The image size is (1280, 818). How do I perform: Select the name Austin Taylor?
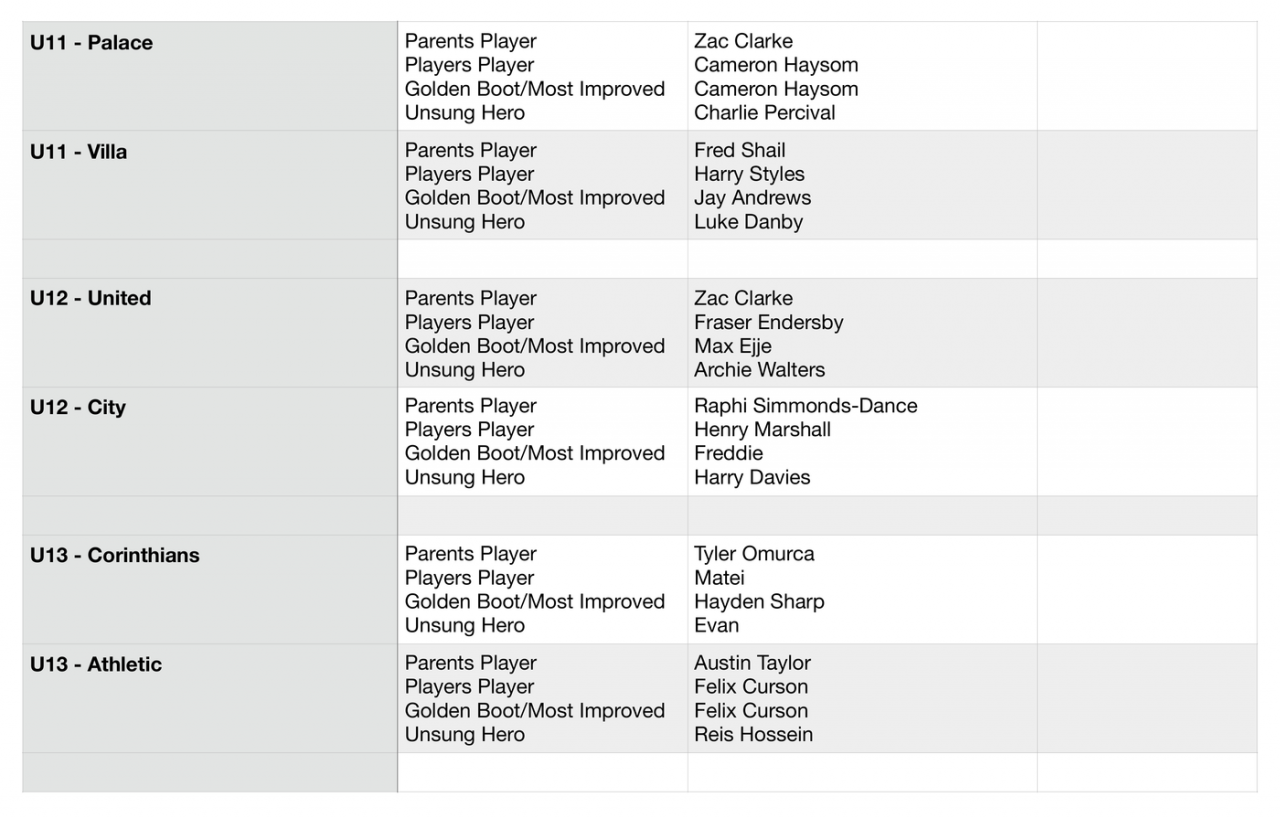point(752,663)
